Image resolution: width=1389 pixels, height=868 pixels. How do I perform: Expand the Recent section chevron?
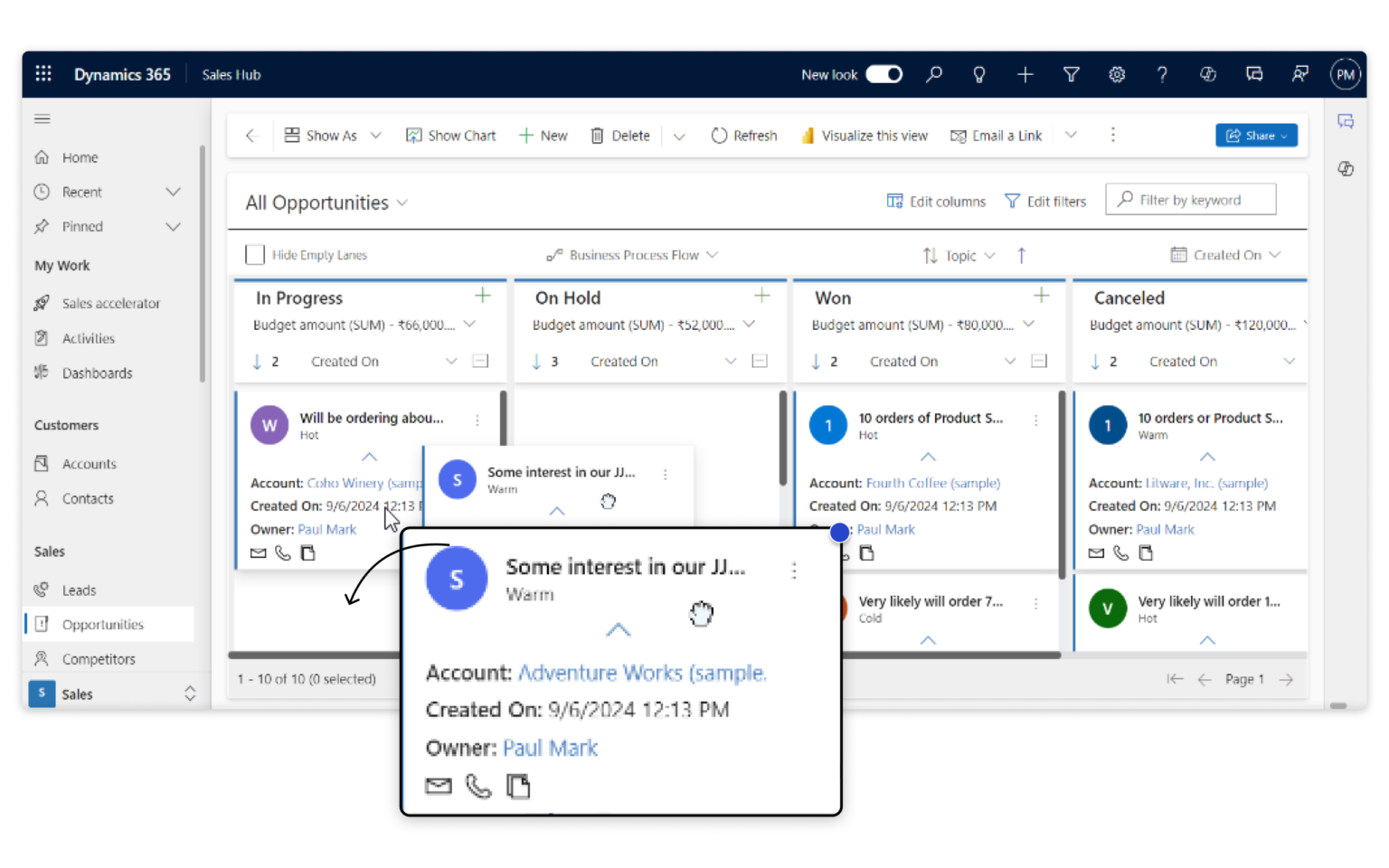coord(174,192)
